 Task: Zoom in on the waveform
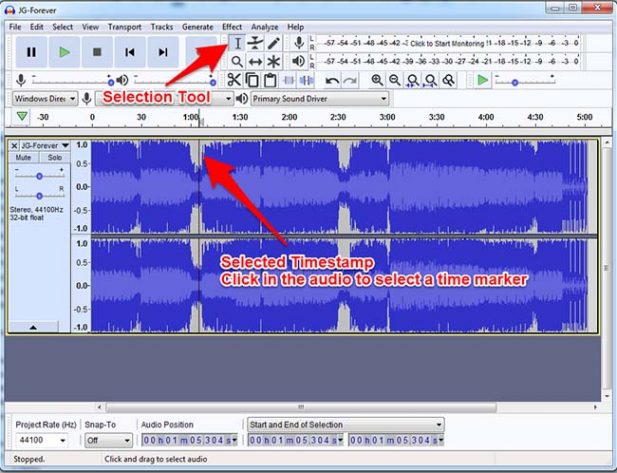[377, 80]
